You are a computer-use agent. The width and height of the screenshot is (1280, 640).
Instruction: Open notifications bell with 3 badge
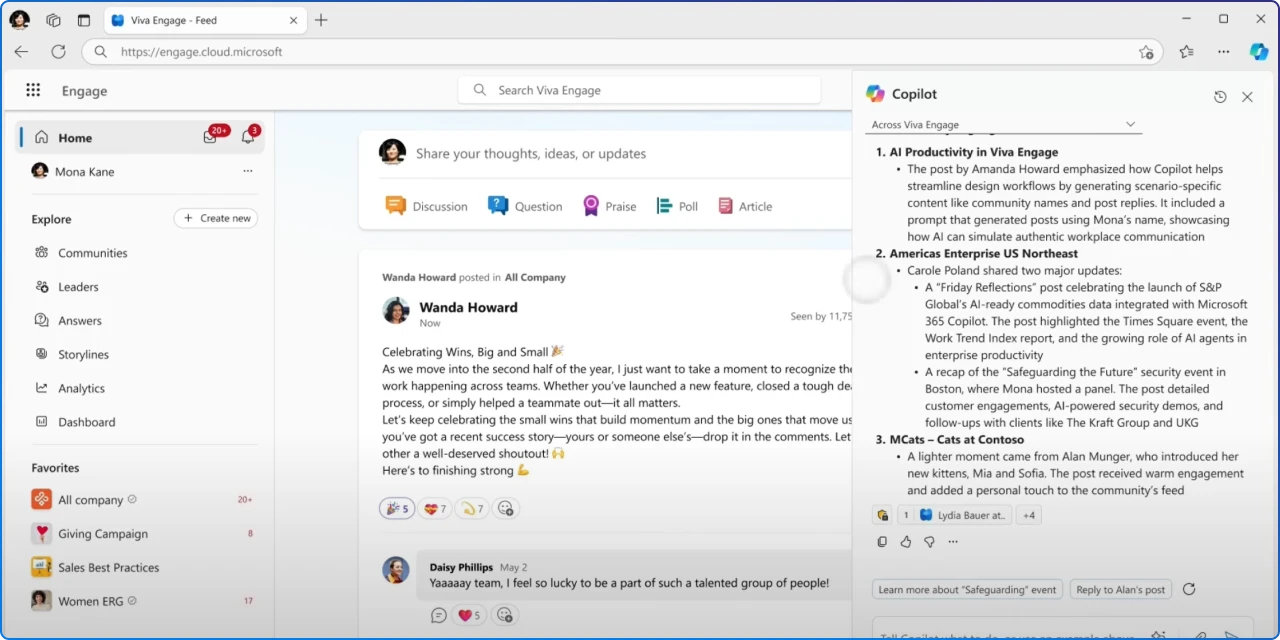coord(248,137)
